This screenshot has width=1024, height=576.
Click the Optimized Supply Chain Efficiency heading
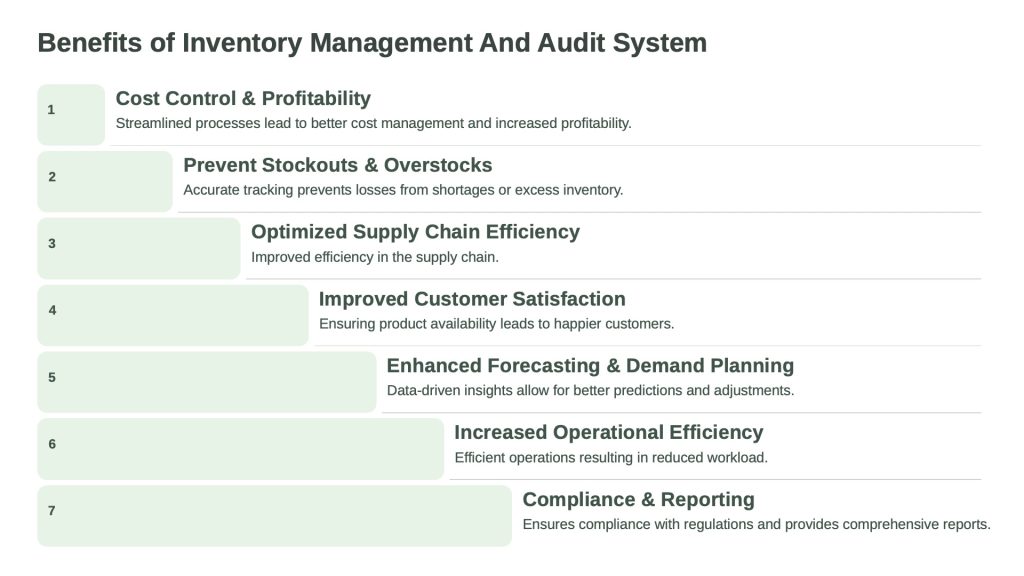pos(415,232)
